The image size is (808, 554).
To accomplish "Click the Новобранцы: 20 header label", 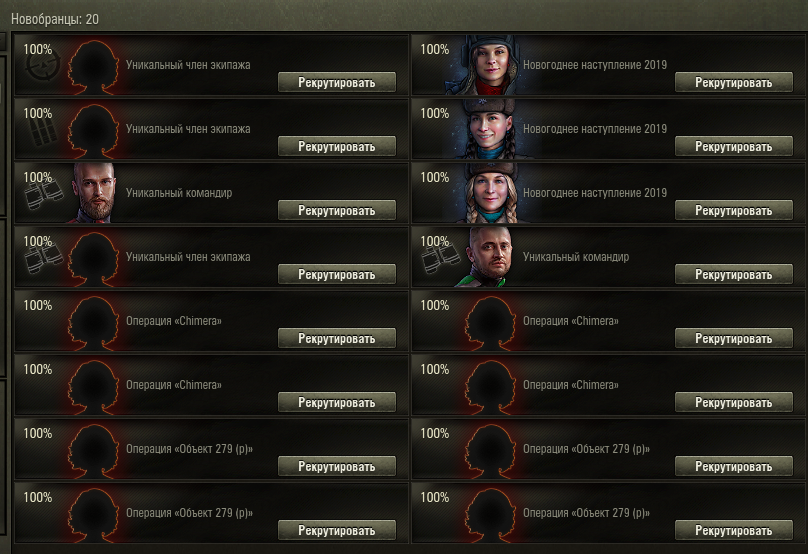I will pos(55,19).
